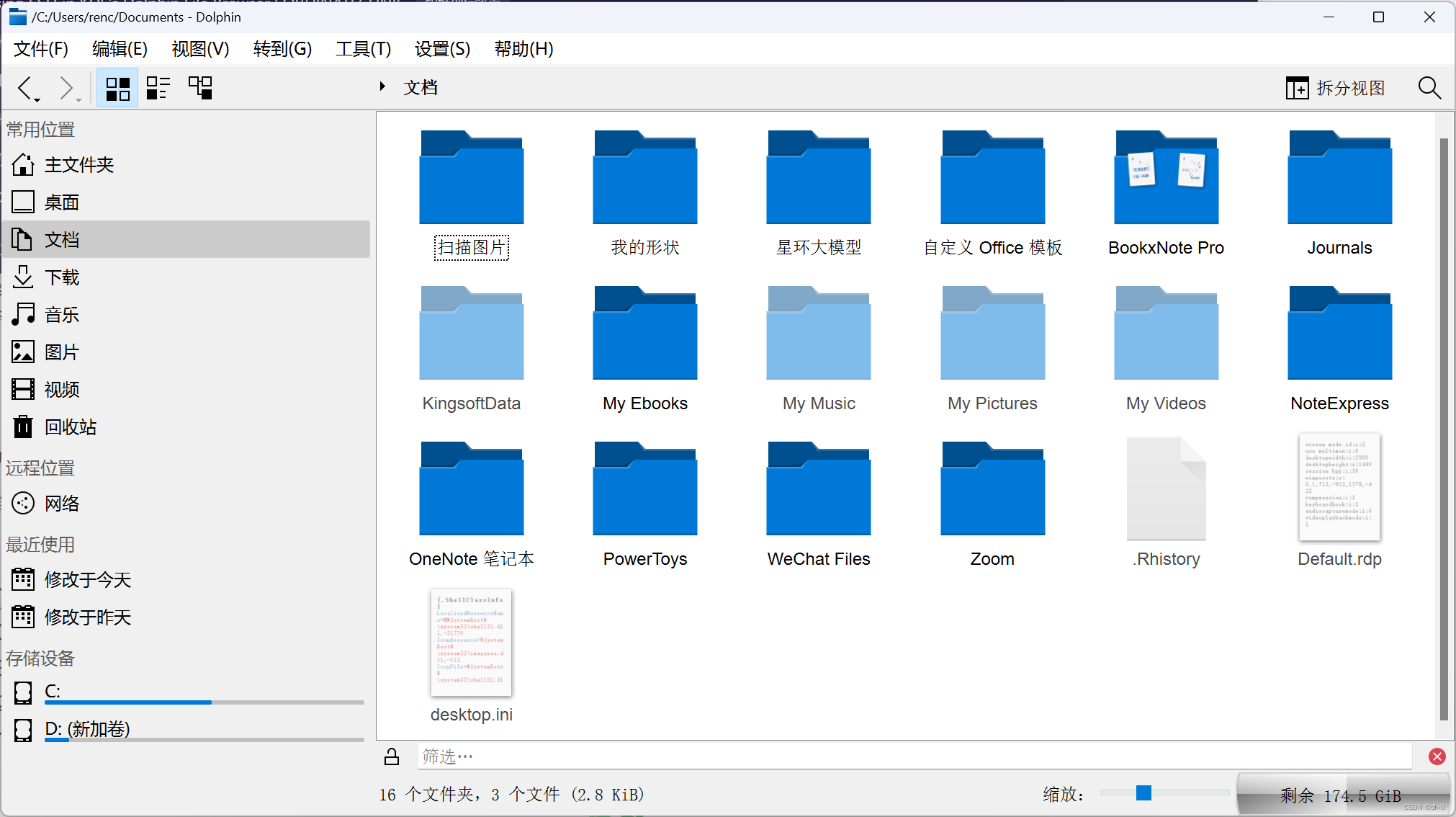
Task: Show files 修改于今天 from recent items
Action: click(x=88, y=579)
